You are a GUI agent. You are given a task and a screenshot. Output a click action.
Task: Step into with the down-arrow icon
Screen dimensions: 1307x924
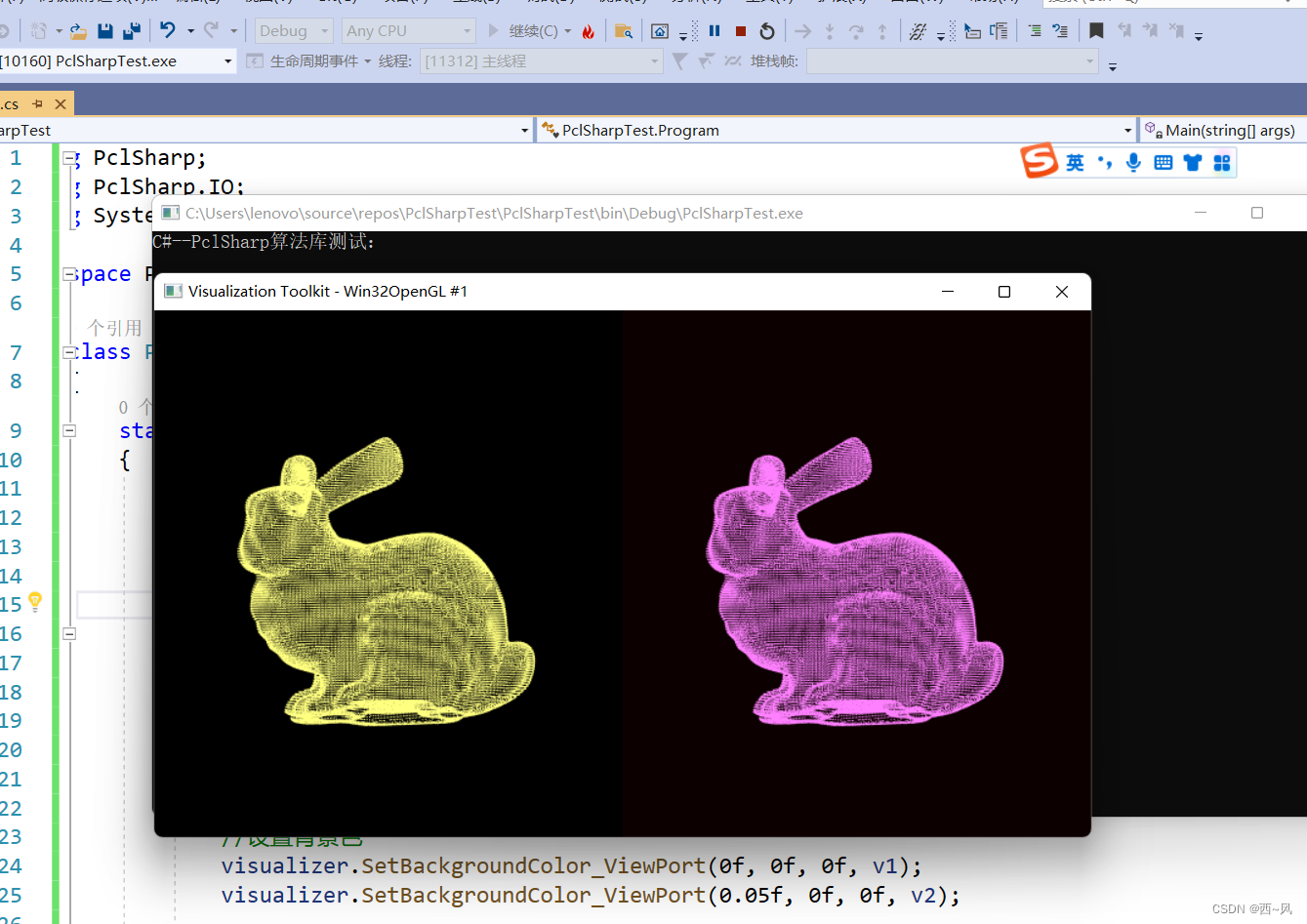point(830,31)
